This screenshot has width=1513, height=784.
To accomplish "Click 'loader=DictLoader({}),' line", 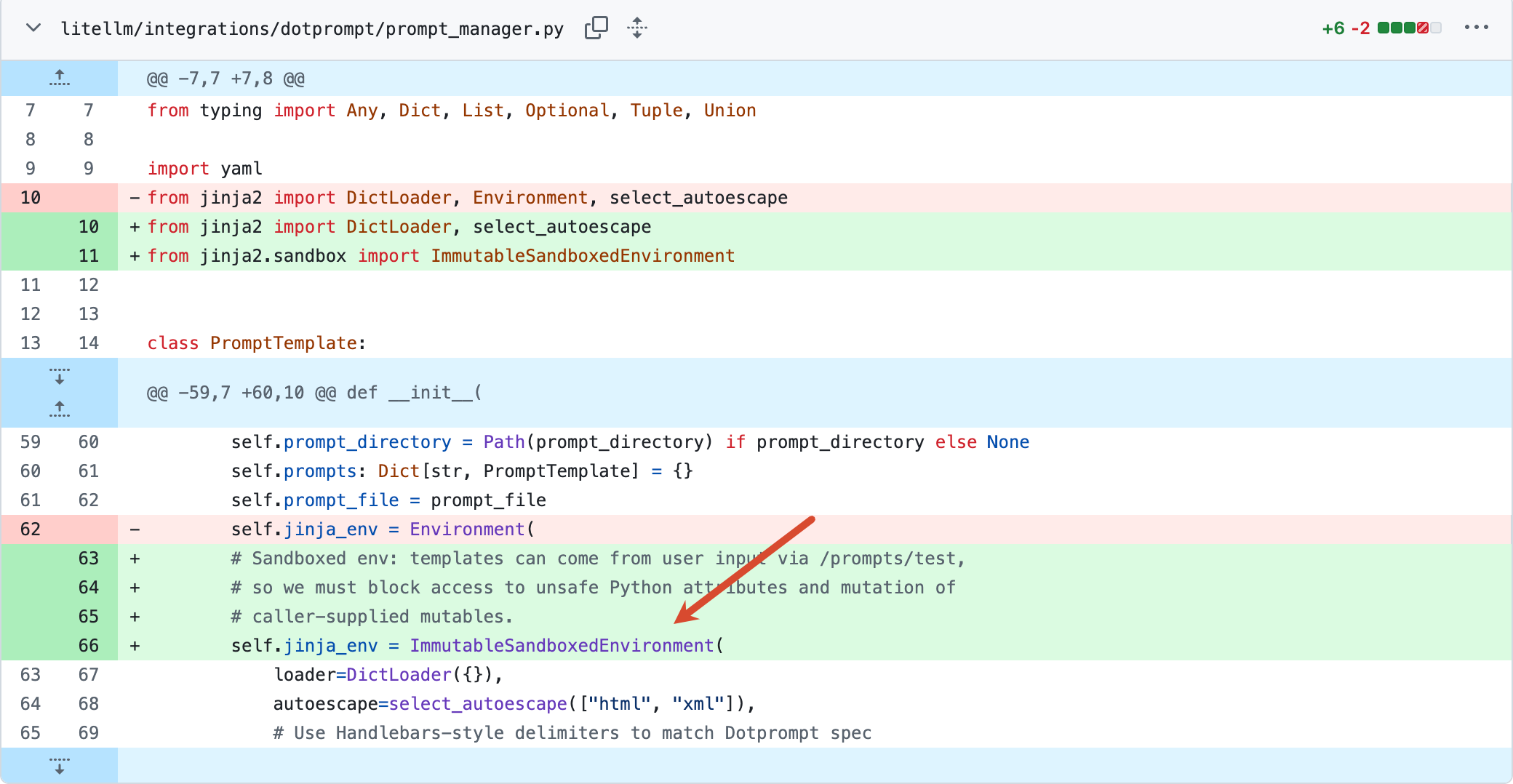I will coord(388,675).
